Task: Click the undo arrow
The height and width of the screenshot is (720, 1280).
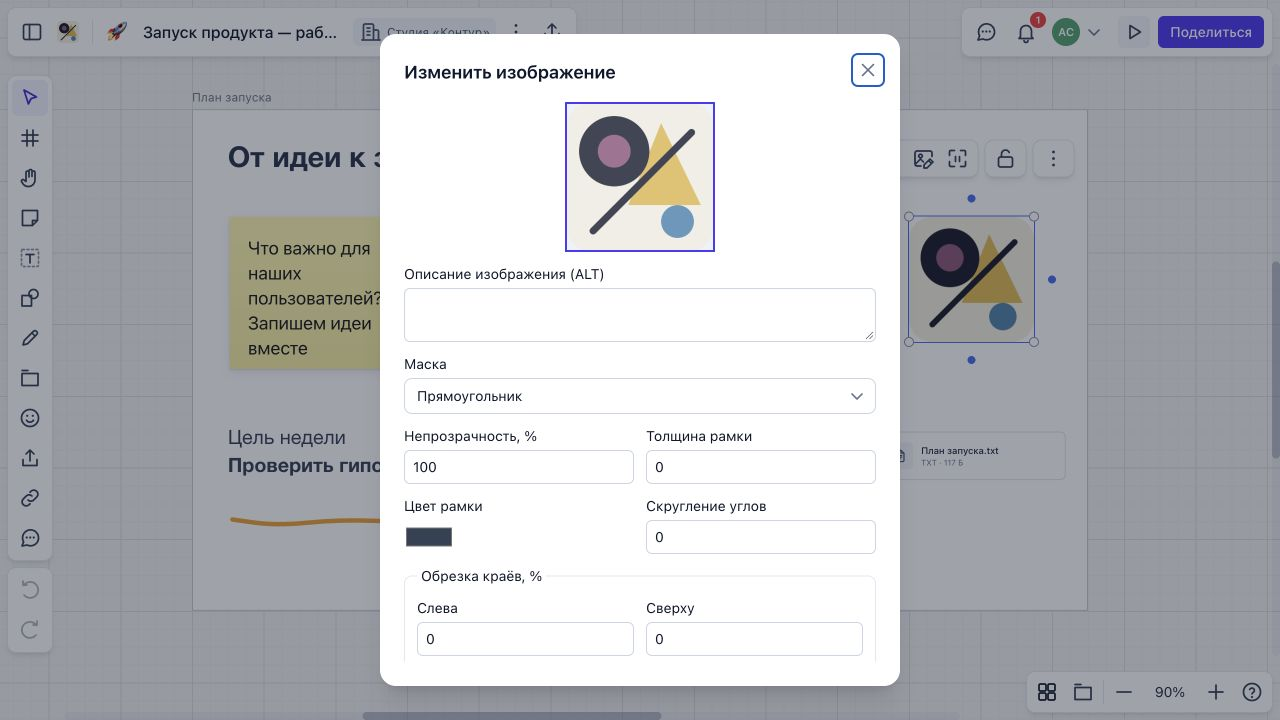Action: [30, 590]
